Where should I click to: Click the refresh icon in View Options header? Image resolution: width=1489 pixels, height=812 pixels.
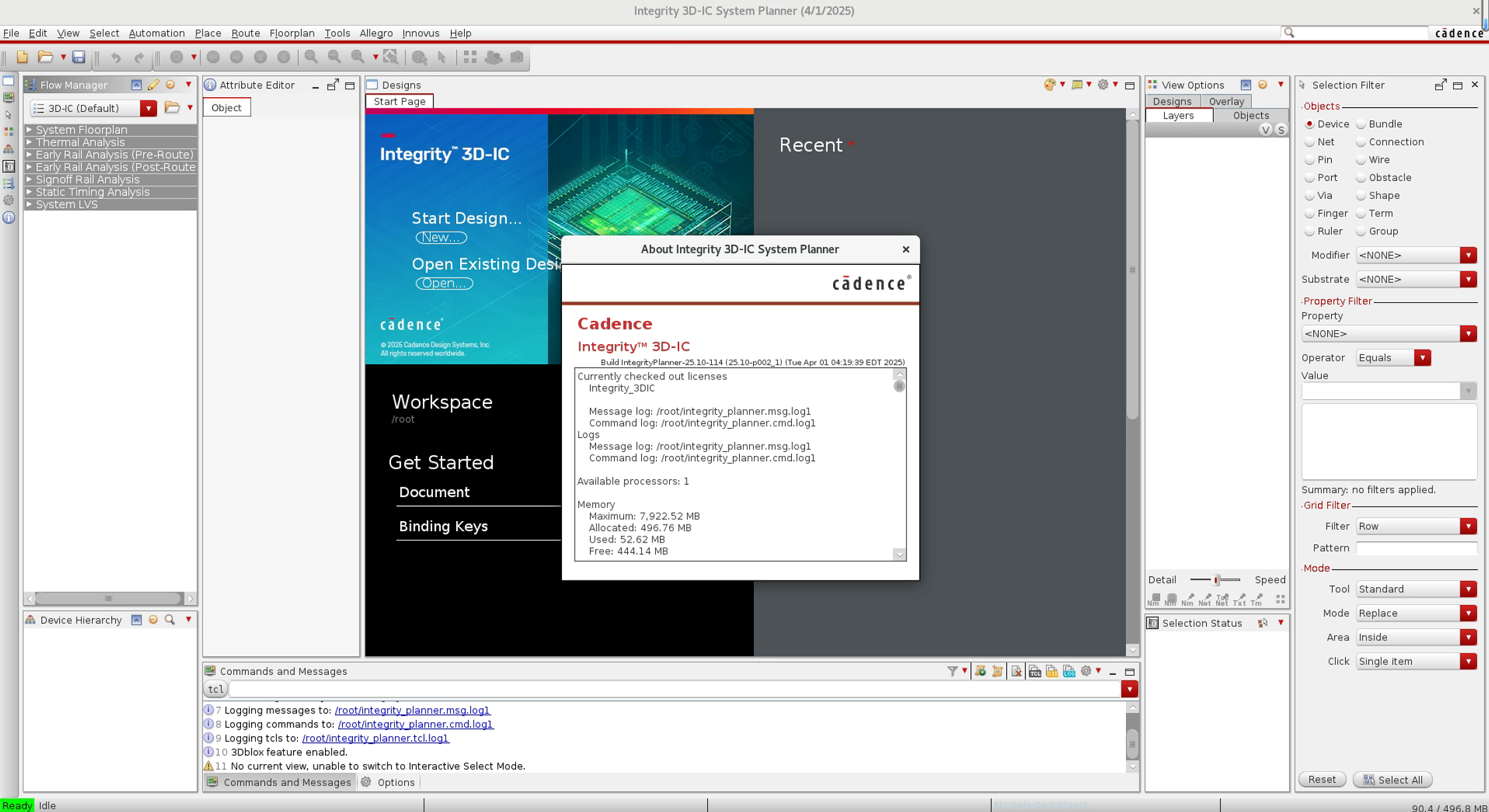coord(1262,85)
